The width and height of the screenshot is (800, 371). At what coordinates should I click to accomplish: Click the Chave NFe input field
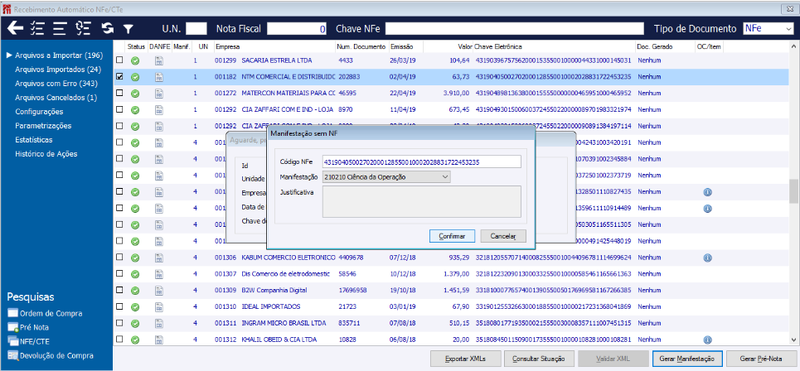(x=514, y=29)
